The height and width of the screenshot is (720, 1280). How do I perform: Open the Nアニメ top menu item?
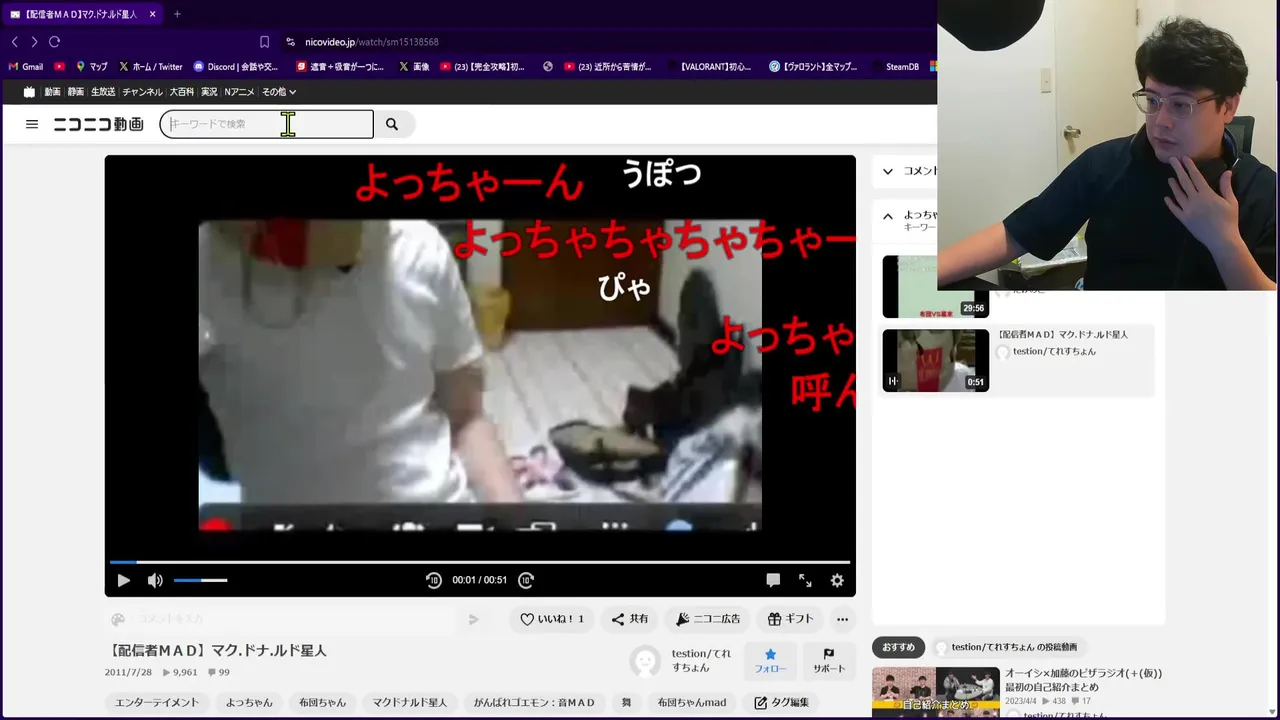click(239, 92)
